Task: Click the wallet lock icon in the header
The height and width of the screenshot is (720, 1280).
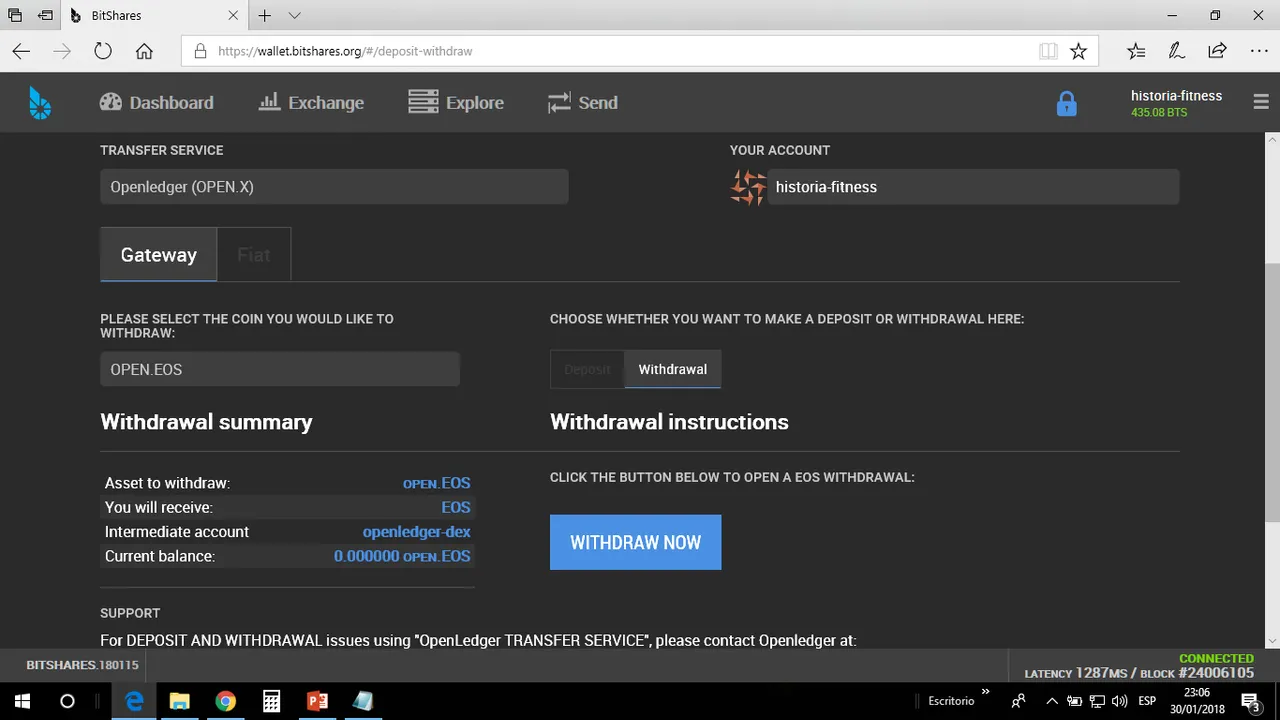Action: tap(1067, 103)
